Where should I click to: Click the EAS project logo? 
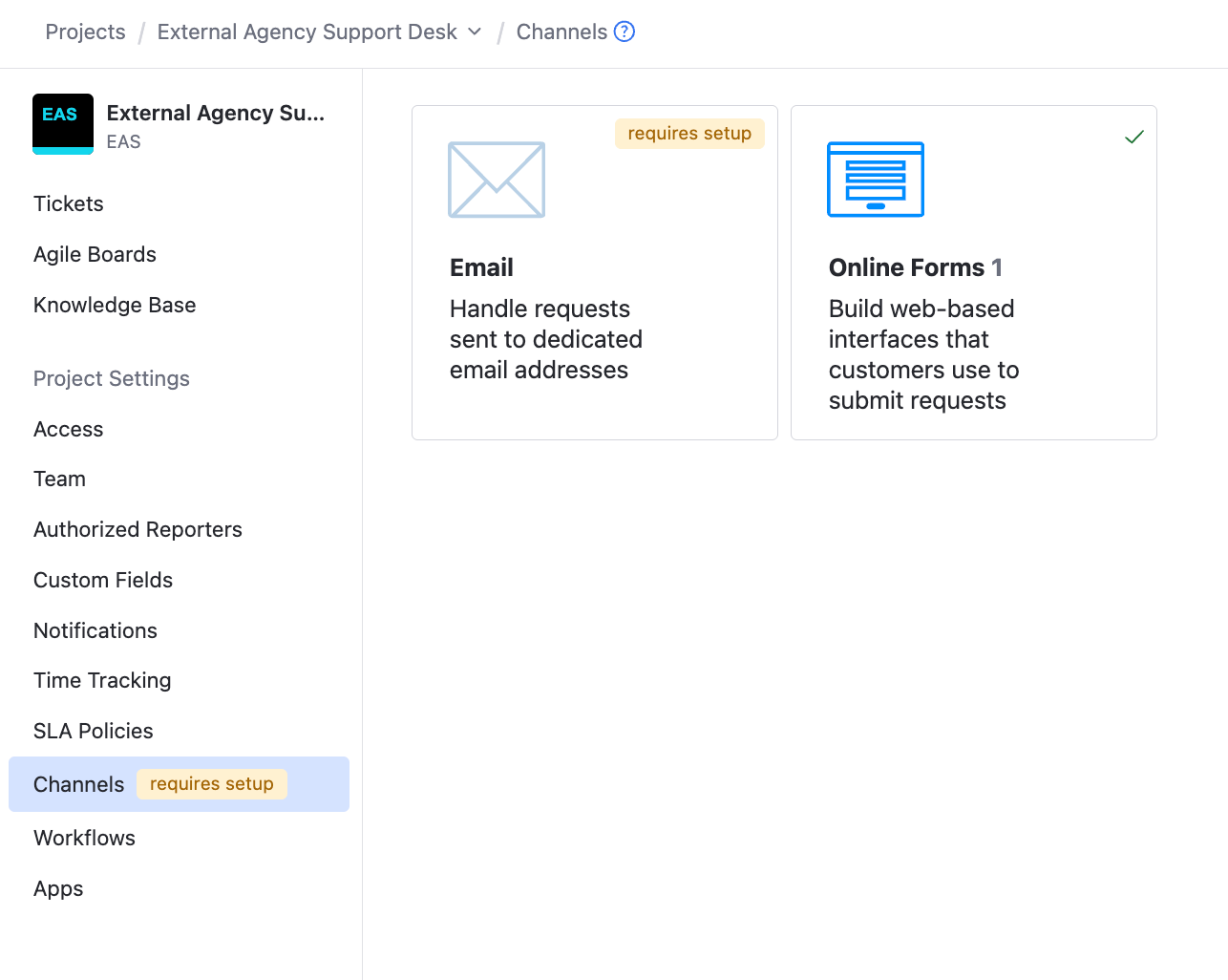[63, 124]
